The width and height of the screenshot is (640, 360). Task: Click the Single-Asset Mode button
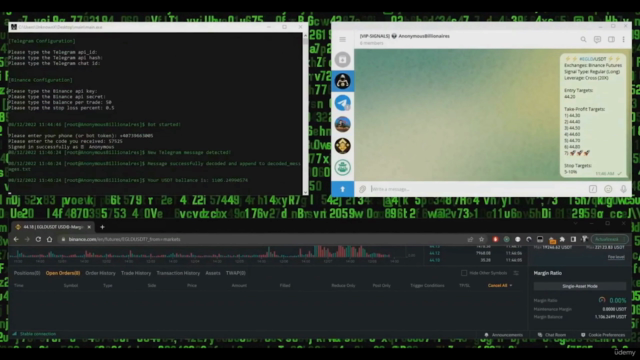(x=580, y=286)
